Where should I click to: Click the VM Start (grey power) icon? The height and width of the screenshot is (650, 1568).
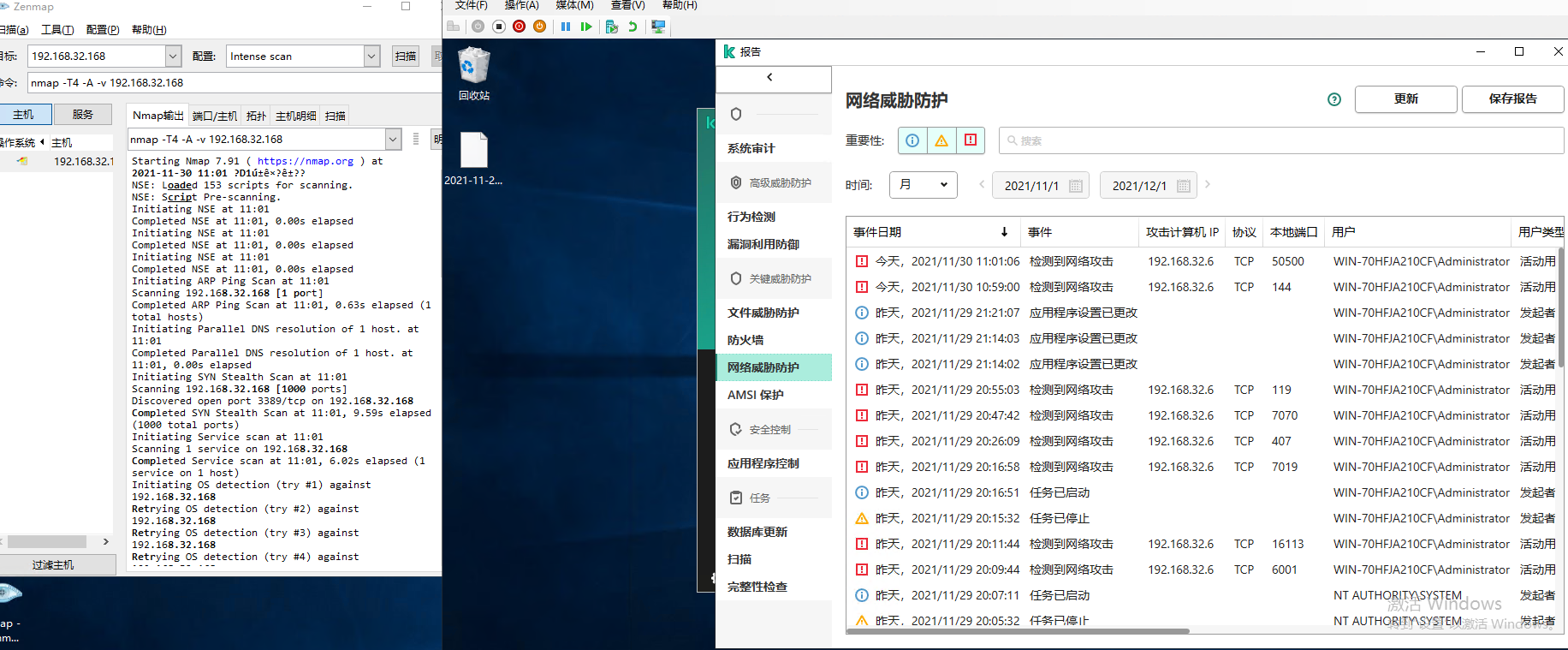478,27
